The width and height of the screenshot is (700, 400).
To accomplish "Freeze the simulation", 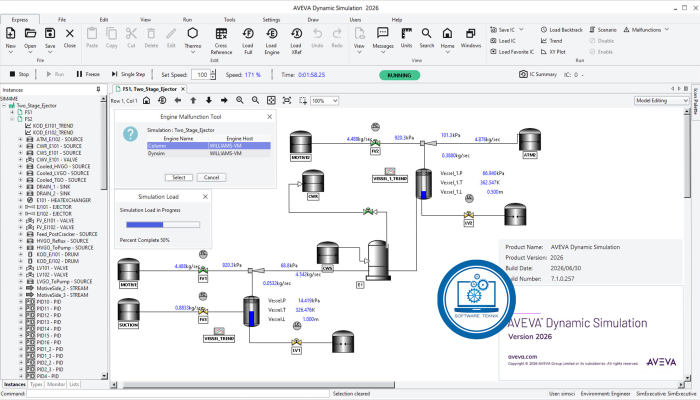I will tap(88, 75).
